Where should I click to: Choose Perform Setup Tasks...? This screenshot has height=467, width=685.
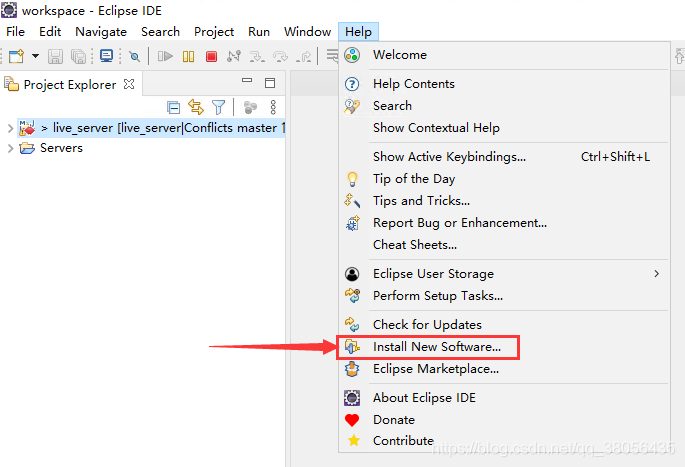(504, 296)
